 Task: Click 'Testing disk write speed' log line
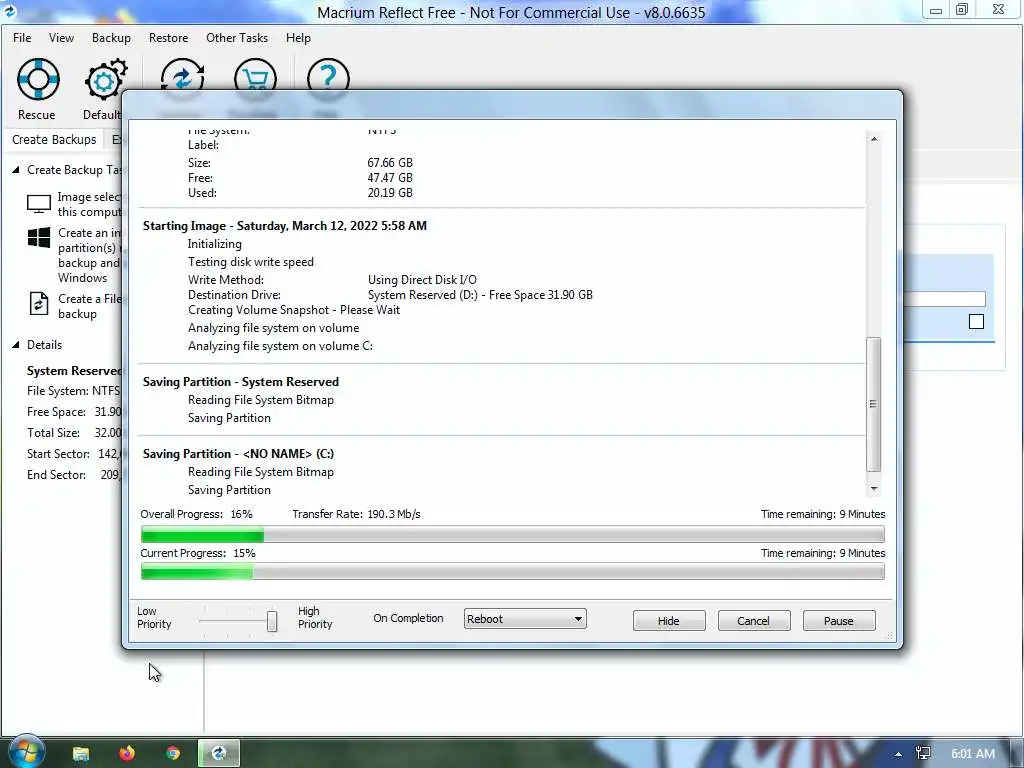[x=251, y=262]
